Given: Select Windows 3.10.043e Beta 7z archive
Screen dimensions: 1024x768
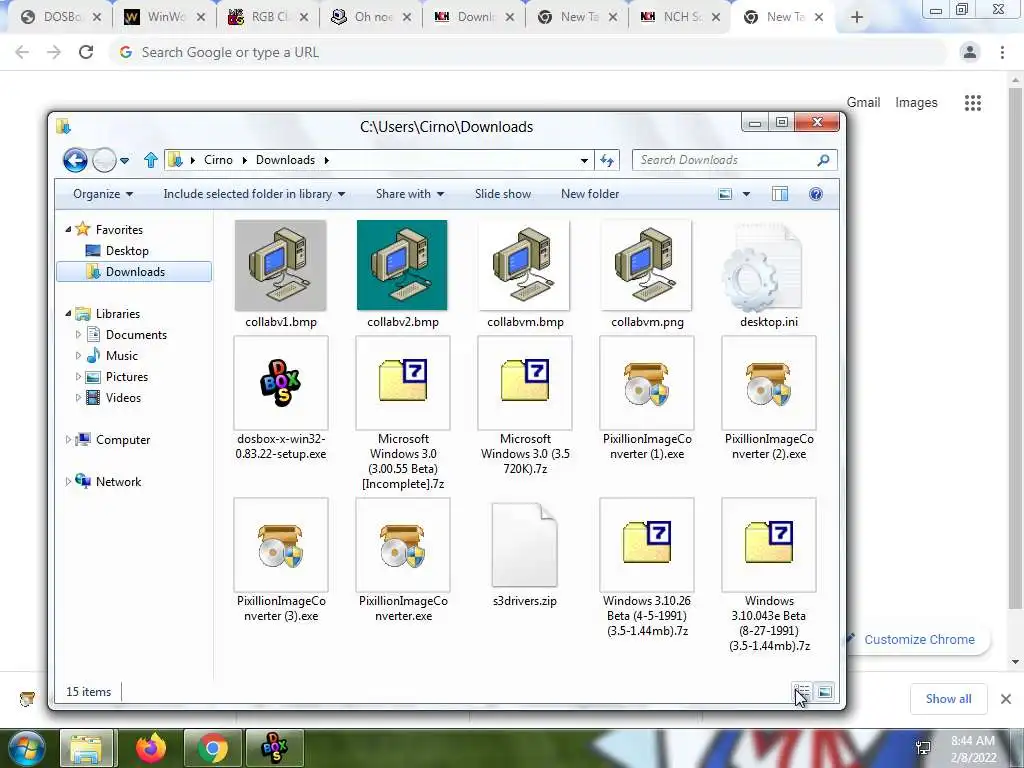Looking at the screenshot, I should [769, 545].
